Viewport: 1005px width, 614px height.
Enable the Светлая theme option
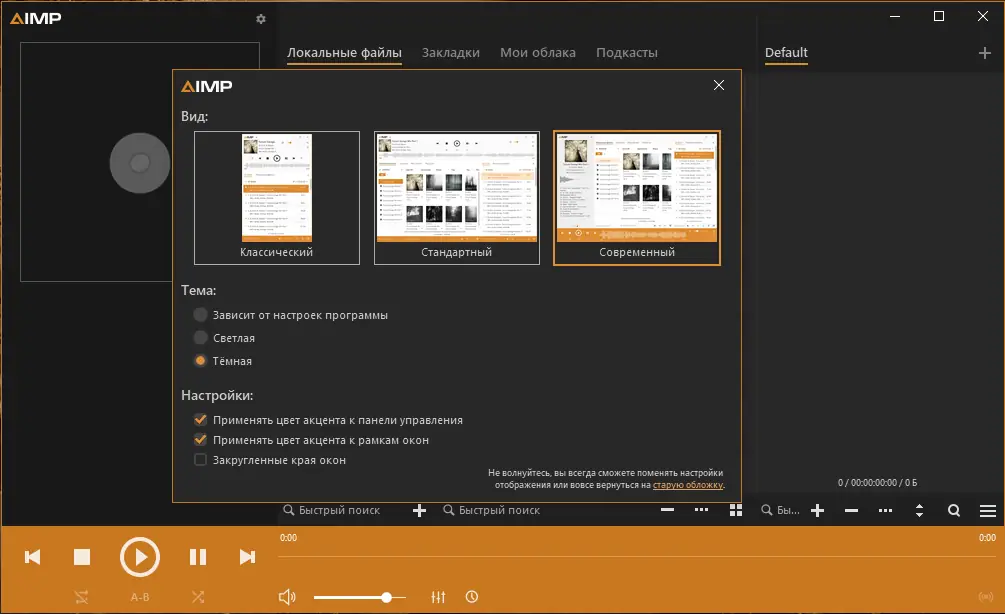point(200,337)
